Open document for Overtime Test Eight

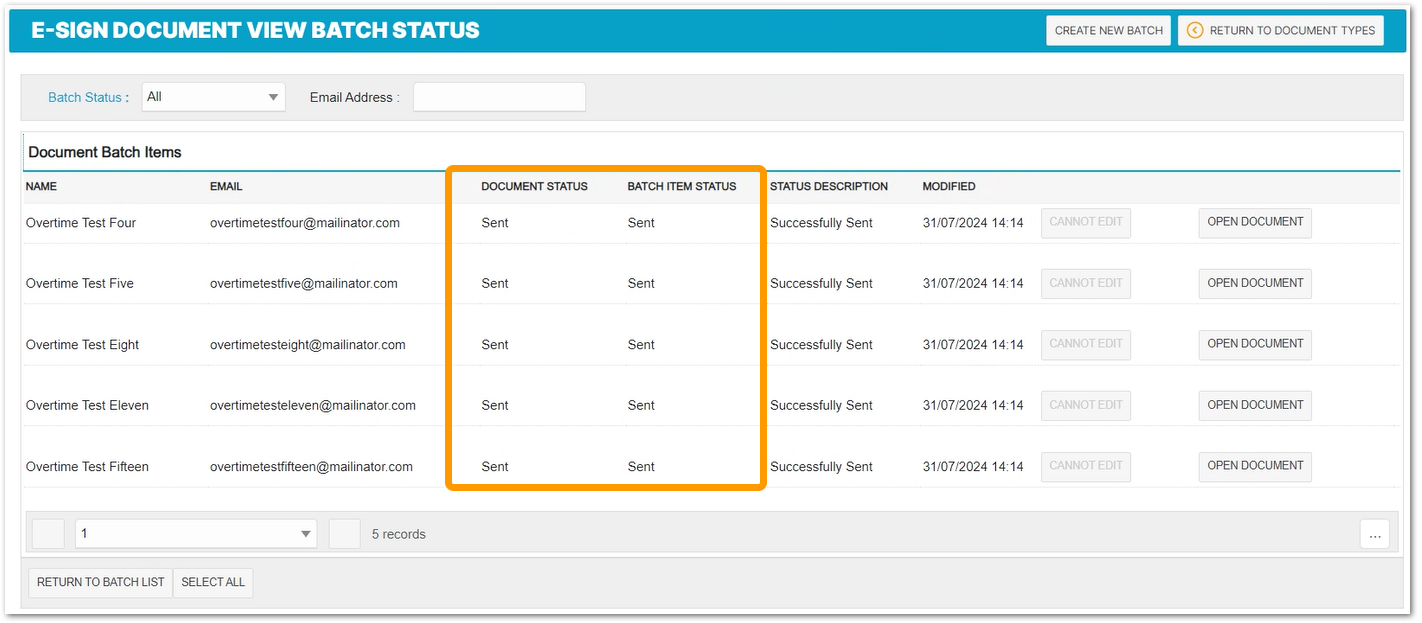coord(1254,344)
